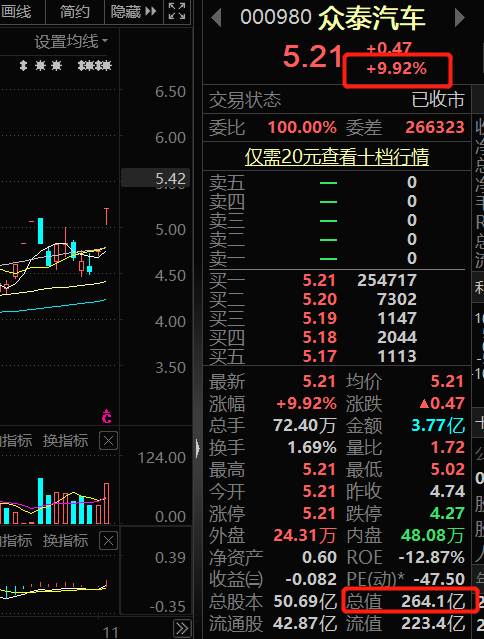Switch to 简约 simple view
This screenshot has width=484, height=639.
click(75, 11)
